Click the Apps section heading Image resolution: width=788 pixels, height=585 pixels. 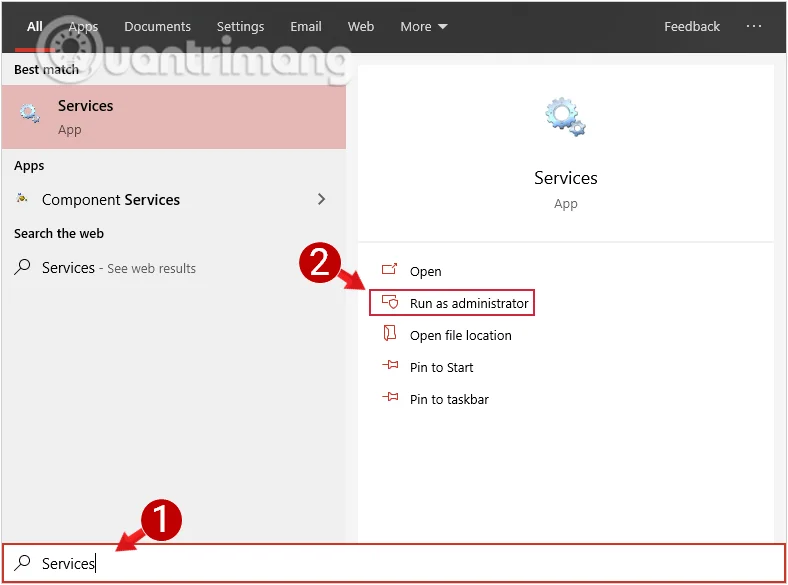point(29,166)
